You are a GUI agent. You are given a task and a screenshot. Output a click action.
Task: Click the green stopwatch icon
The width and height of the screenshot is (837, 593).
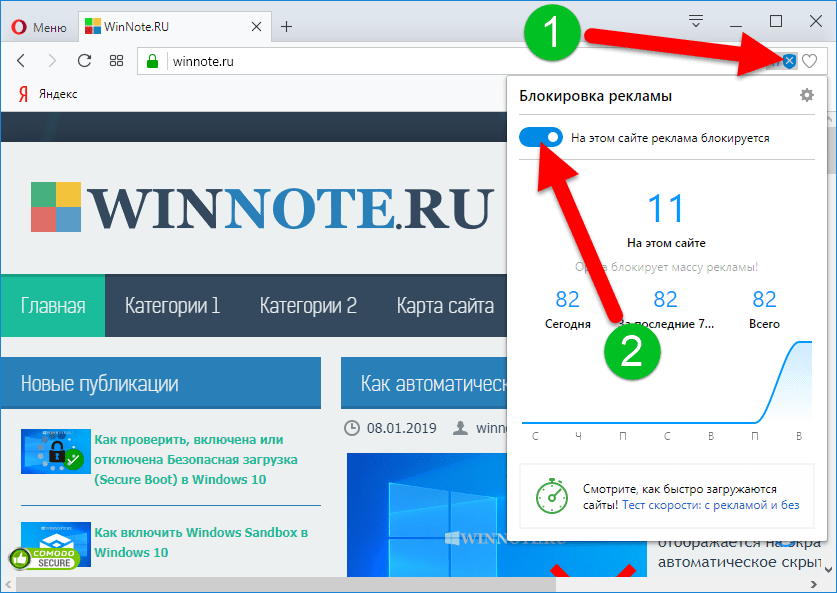552,496
